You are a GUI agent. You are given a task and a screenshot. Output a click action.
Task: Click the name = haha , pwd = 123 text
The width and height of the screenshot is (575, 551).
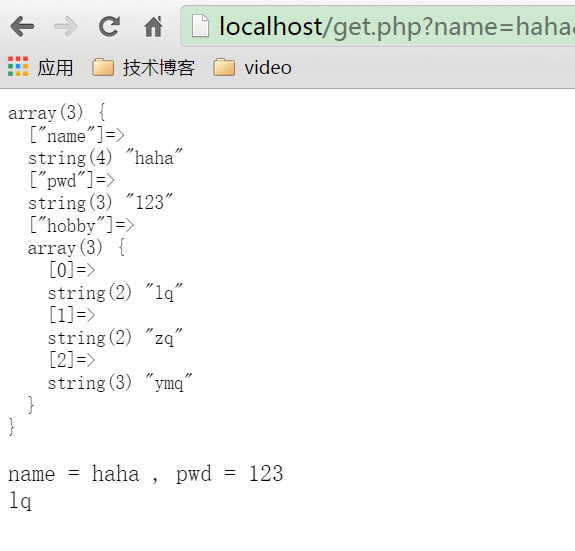point(146,474)
